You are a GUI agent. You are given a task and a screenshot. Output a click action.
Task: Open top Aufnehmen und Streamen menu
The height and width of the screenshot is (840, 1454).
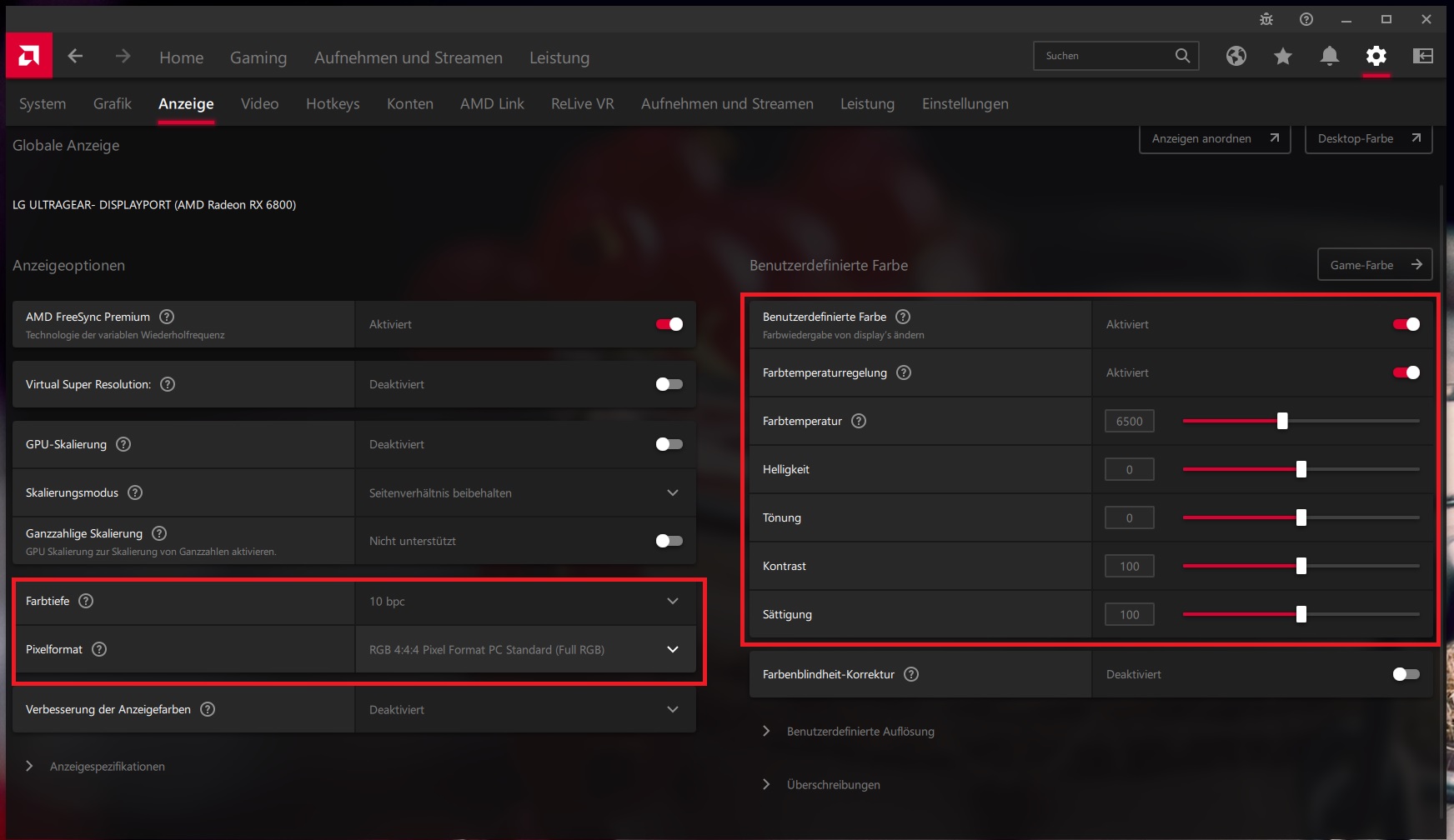409,57
